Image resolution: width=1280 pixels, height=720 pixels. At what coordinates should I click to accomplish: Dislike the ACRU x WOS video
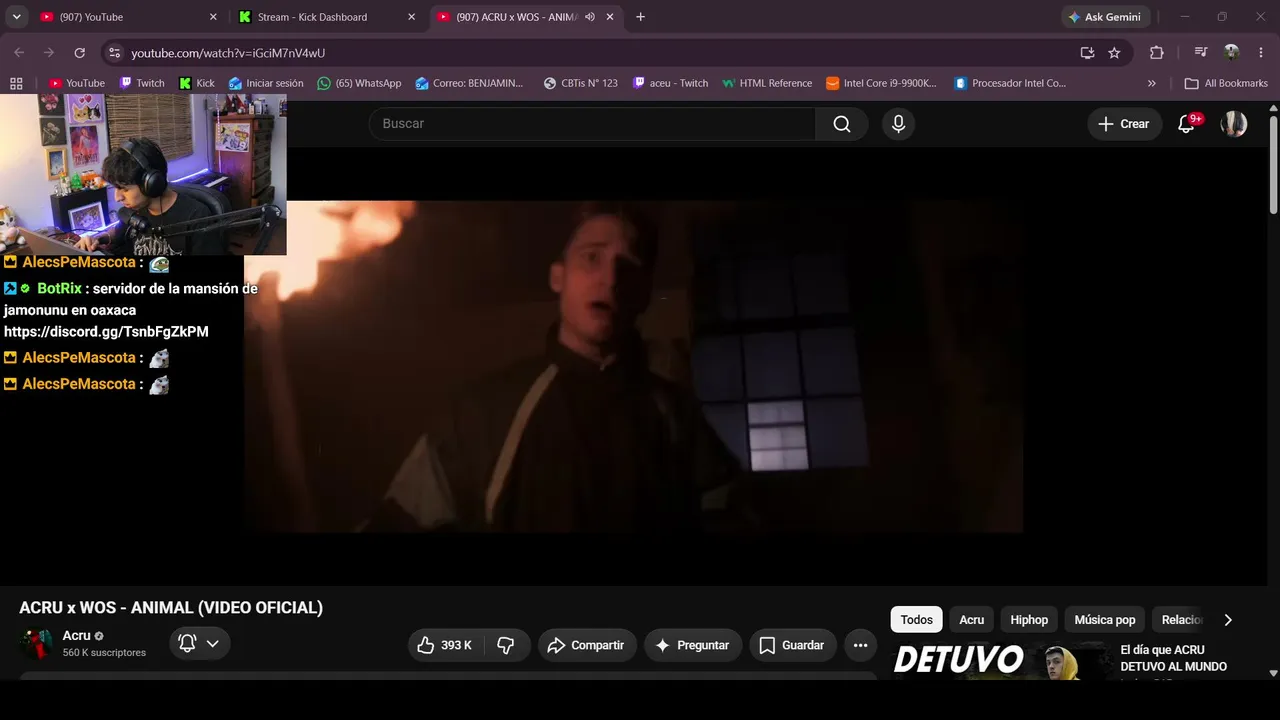(x=506, y=645)
